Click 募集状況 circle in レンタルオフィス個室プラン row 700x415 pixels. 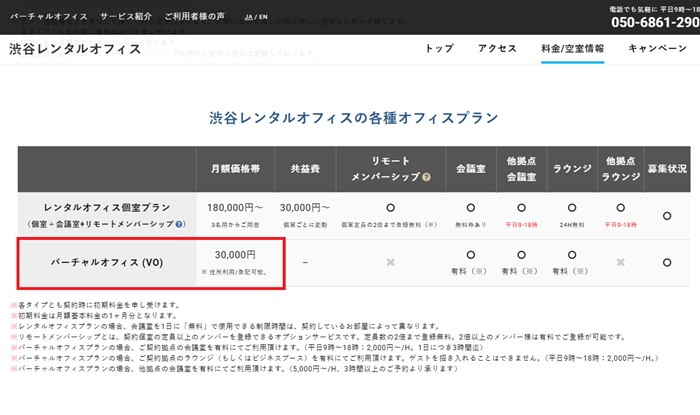(x=667, y=214)
